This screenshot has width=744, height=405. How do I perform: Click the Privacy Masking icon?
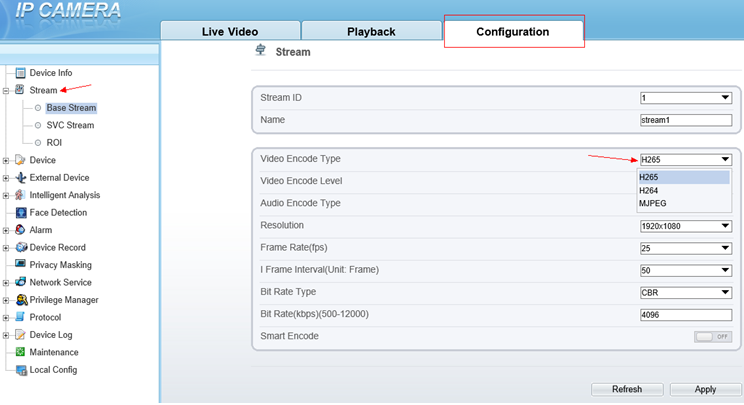click(x=20, y=265)
